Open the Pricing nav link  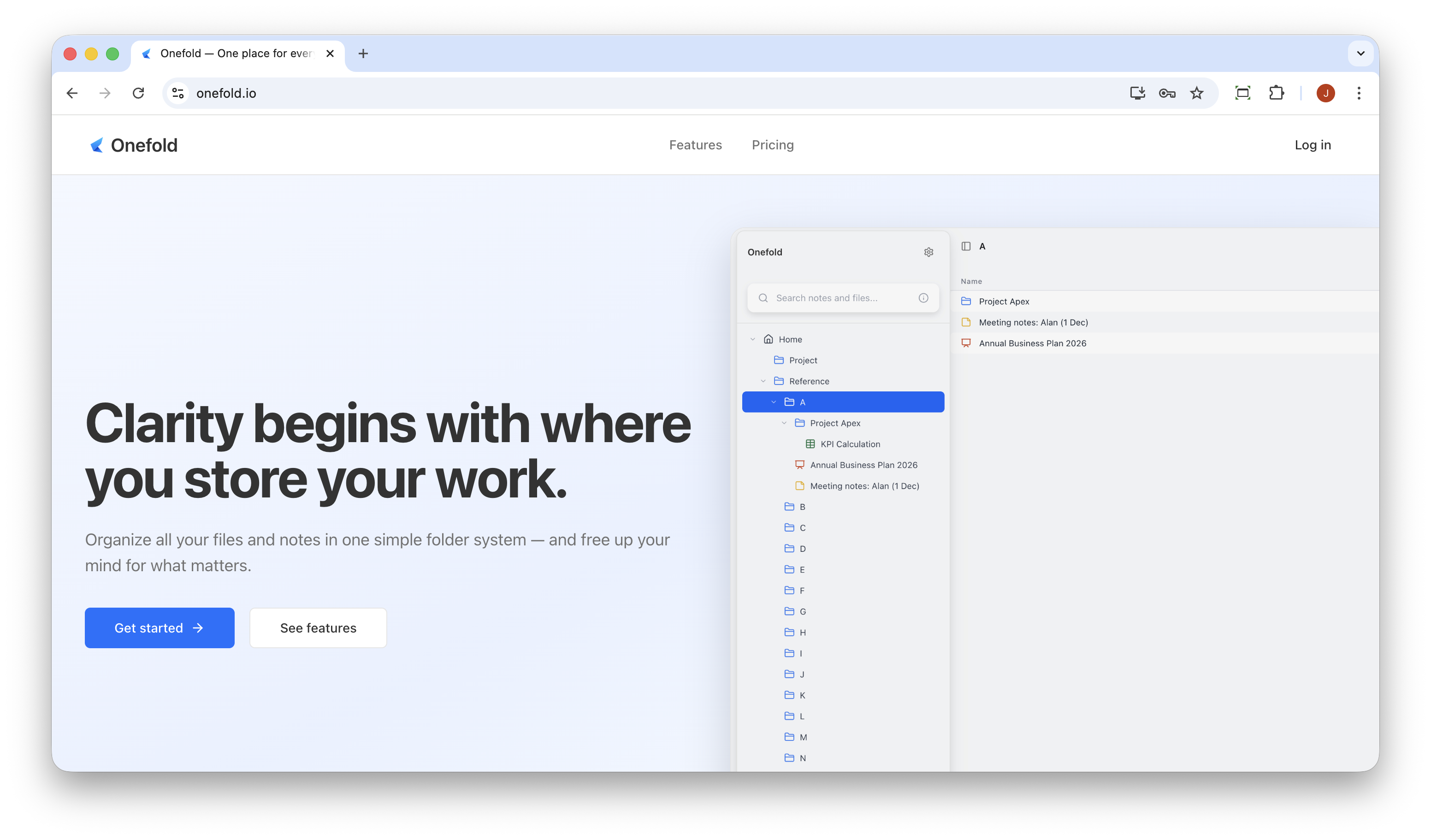click(772, 145)
